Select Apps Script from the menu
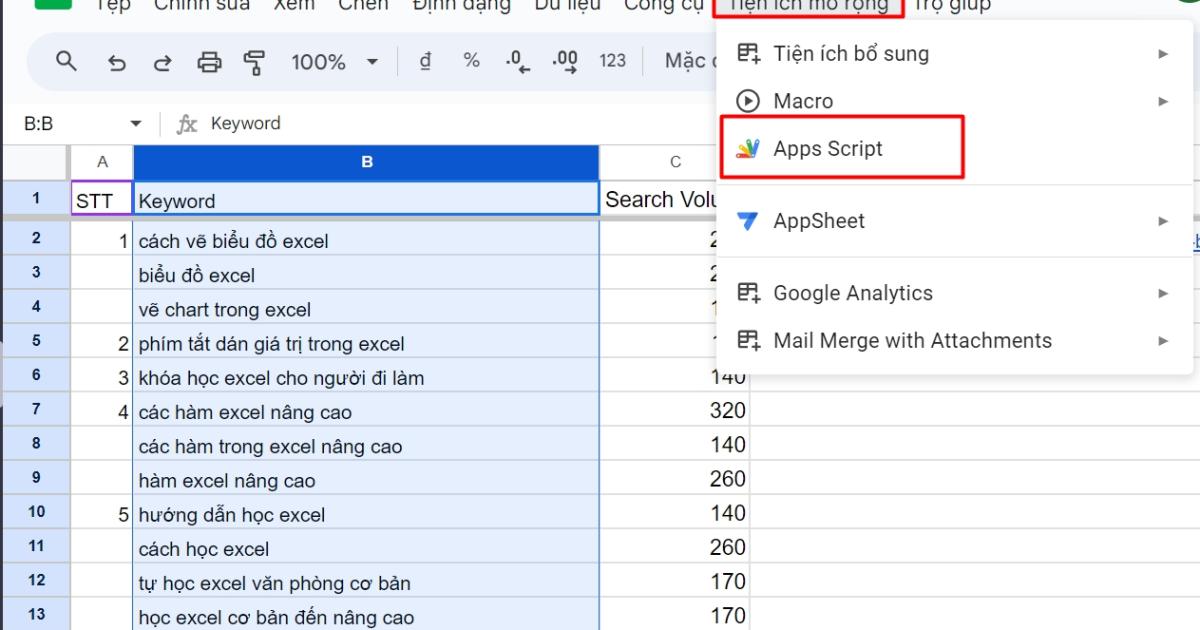Viewport: 1200px width, 630px height. 828,148
